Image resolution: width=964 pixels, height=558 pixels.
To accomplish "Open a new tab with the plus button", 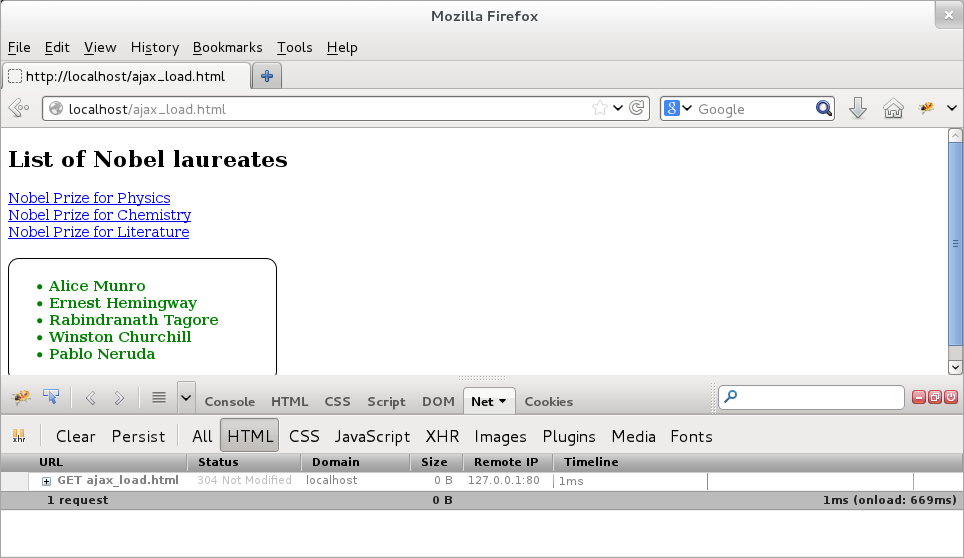I will 267,76.
